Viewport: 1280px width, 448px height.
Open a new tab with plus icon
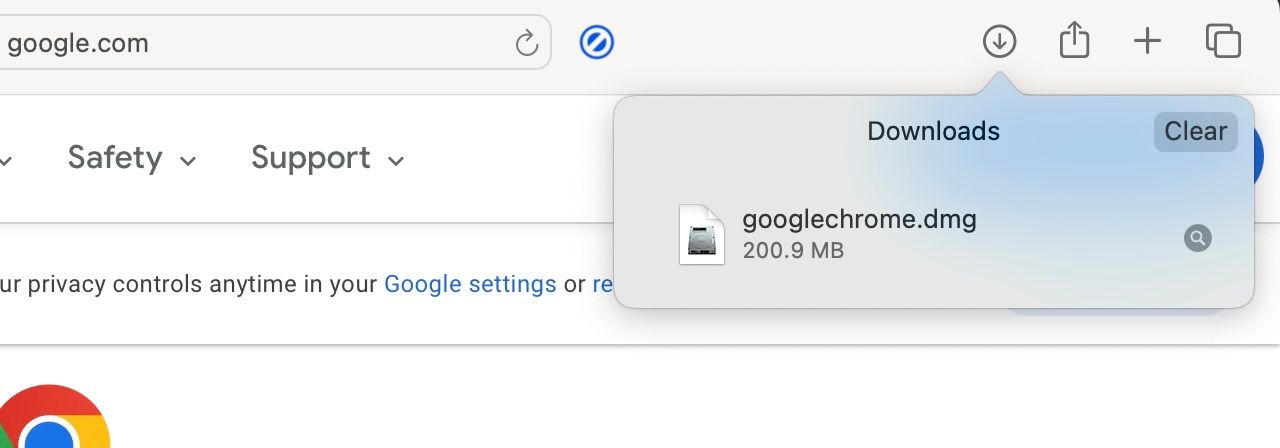[1147, 42]
